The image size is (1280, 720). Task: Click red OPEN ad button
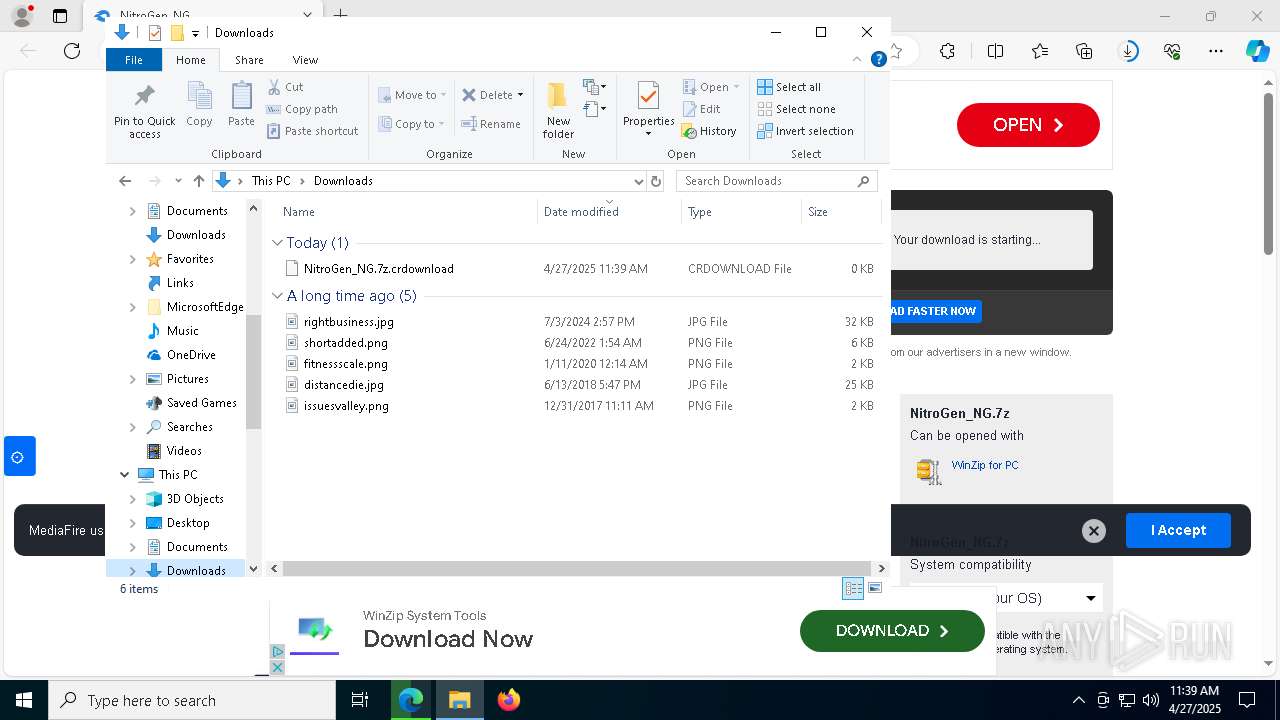1028,125
